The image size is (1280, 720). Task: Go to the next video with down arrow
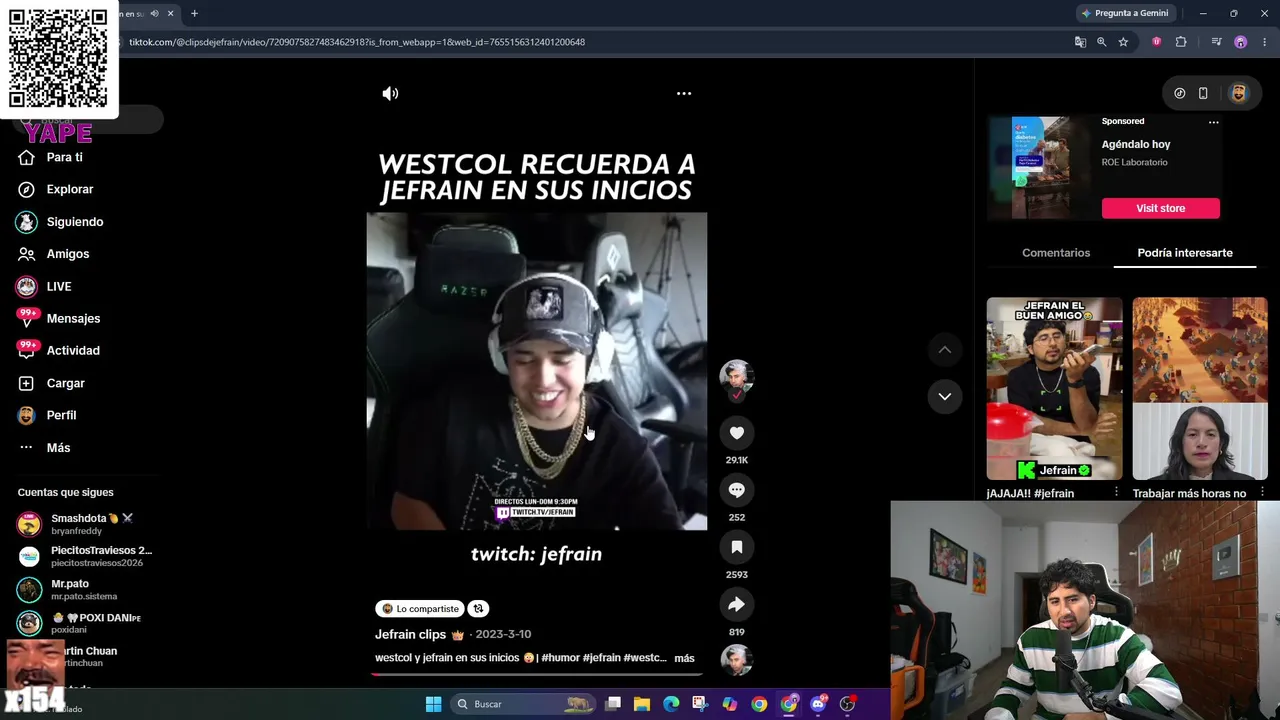pos(944,396)
